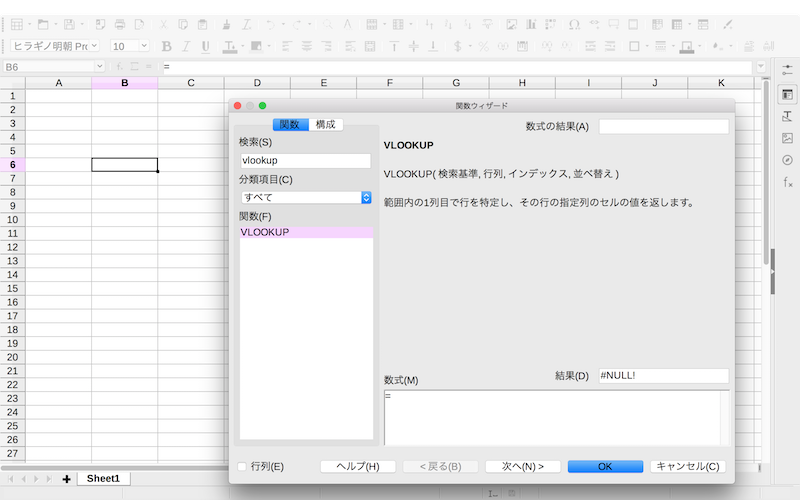This screenshot has height=500, width=800.
Task: Select VLOOKUP in the function list
Action: click(x=306, y=232)
